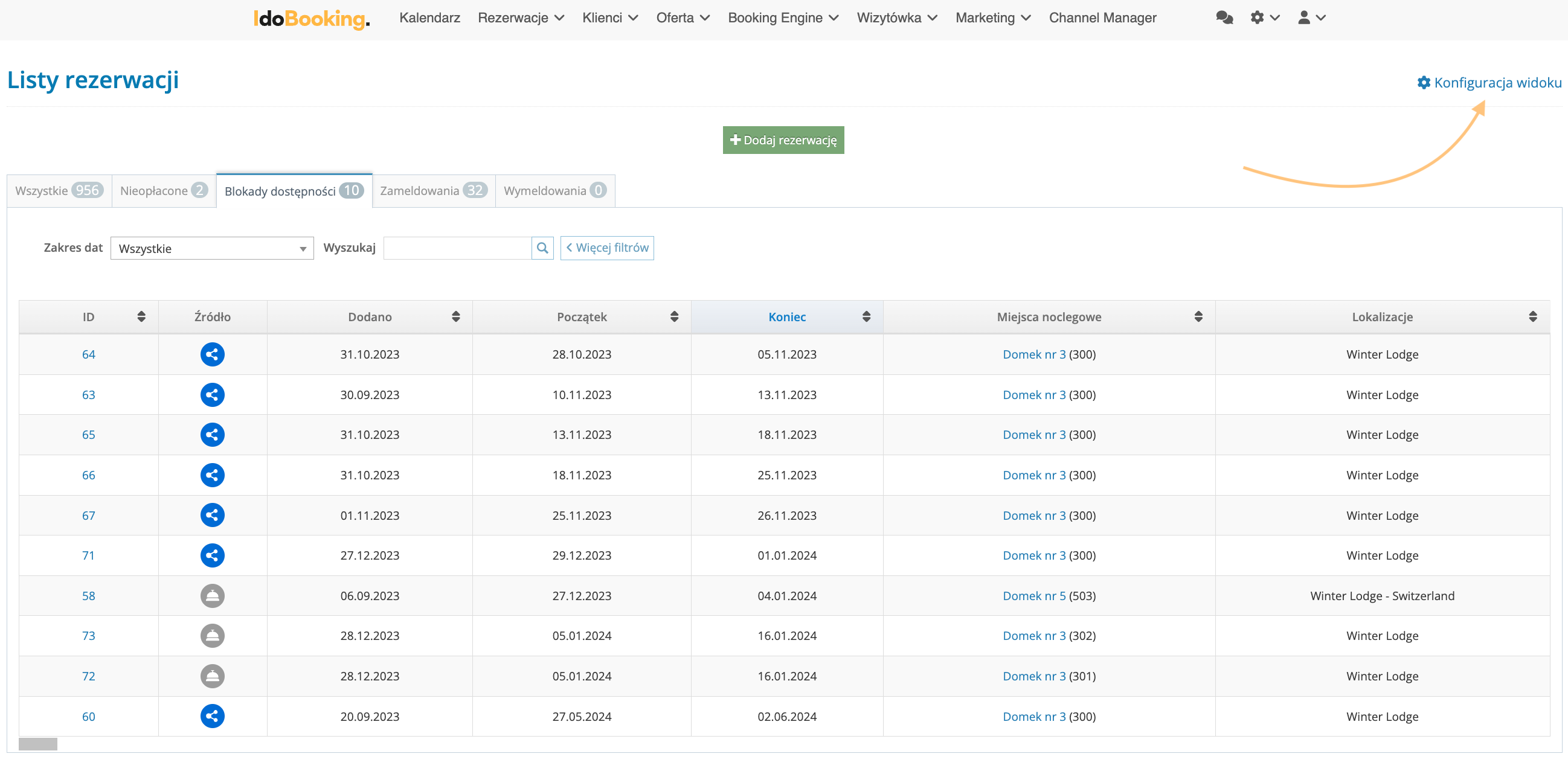Click the share source icon for reservation 64
This screenshot has width=1568, height=774.
pyautogui.click(x=212, y=354)
